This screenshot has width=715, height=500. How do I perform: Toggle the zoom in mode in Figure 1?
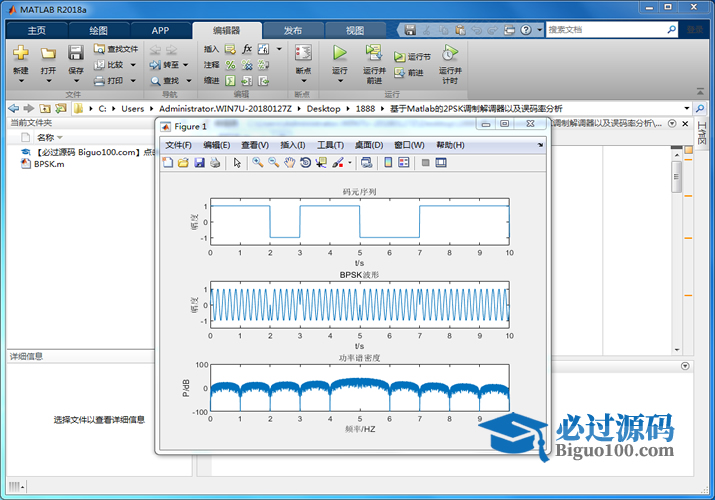257,162
